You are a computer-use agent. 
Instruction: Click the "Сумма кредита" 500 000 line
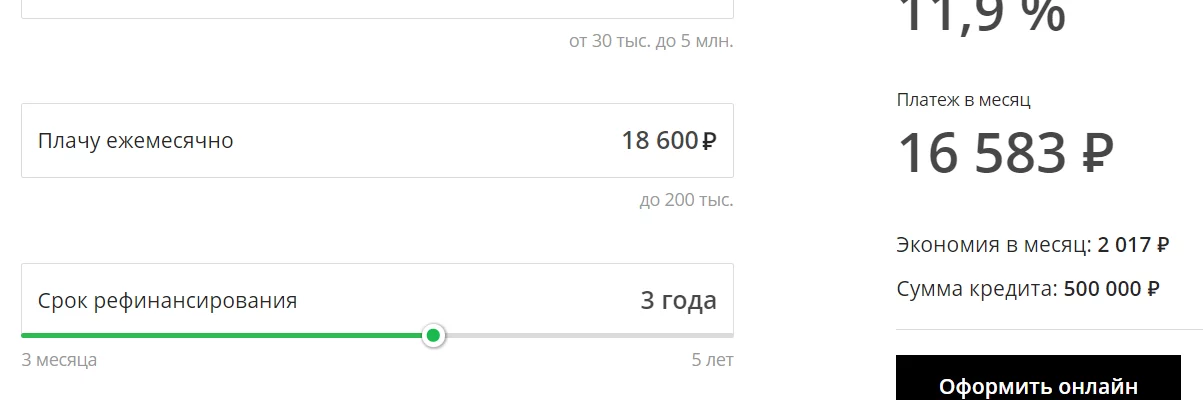1028,289
